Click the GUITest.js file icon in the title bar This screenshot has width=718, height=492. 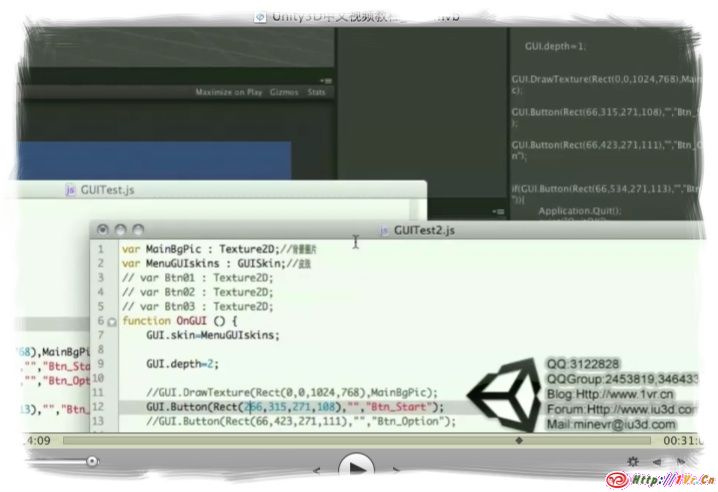coord(70,189)
